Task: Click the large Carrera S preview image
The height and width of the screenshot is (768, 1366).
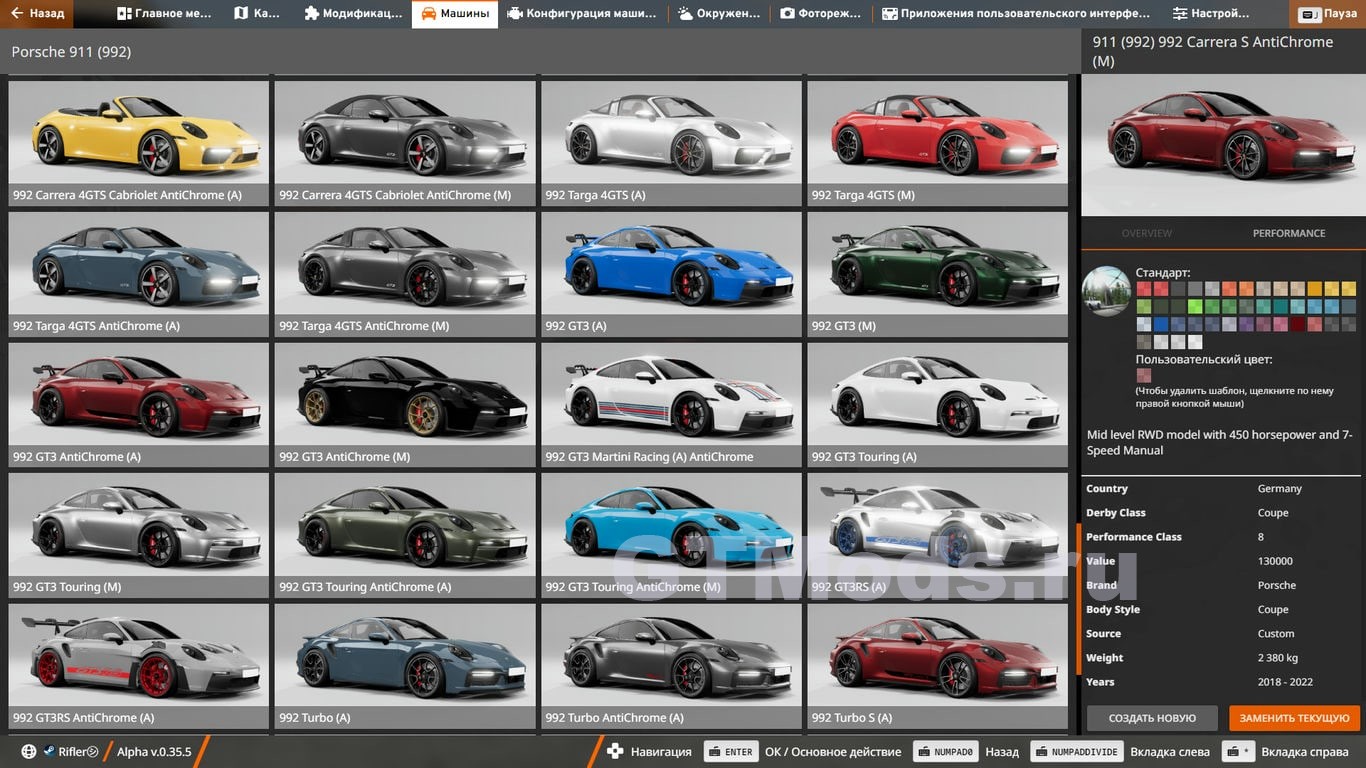Action: 1223,146
